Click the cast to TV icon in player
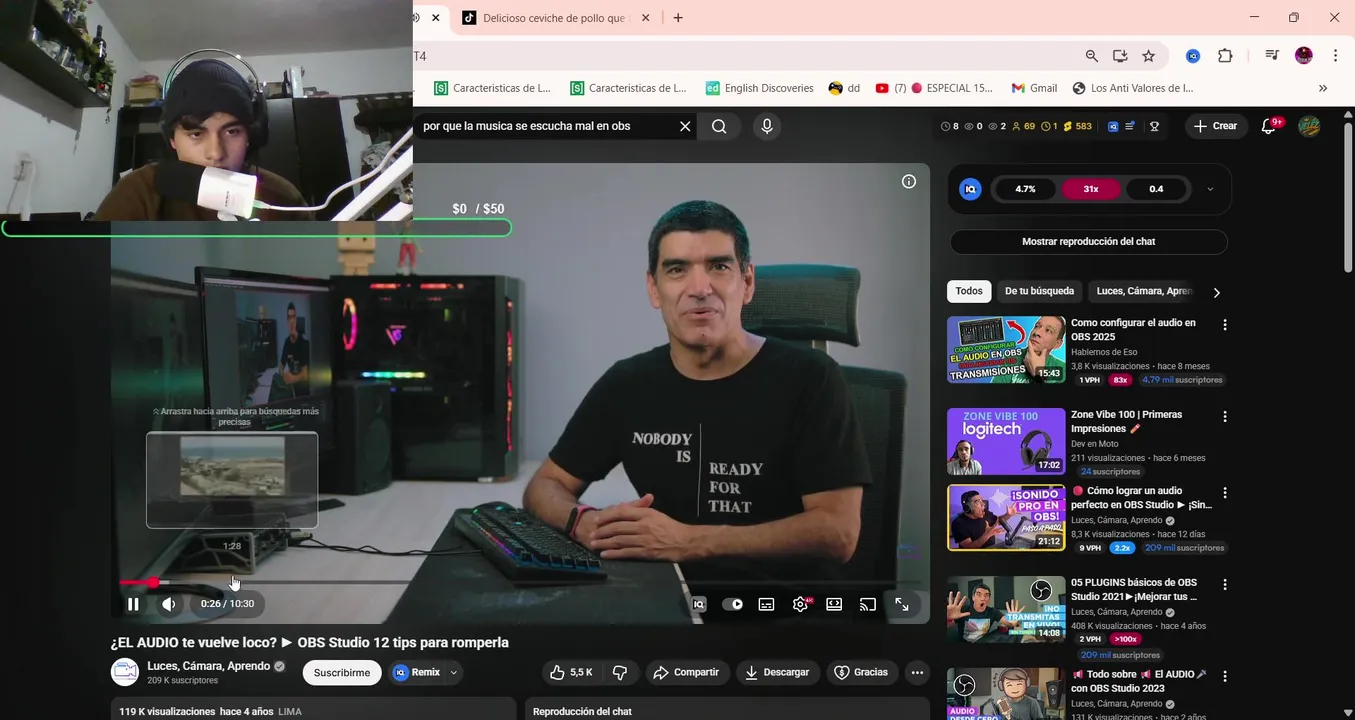 868,604
